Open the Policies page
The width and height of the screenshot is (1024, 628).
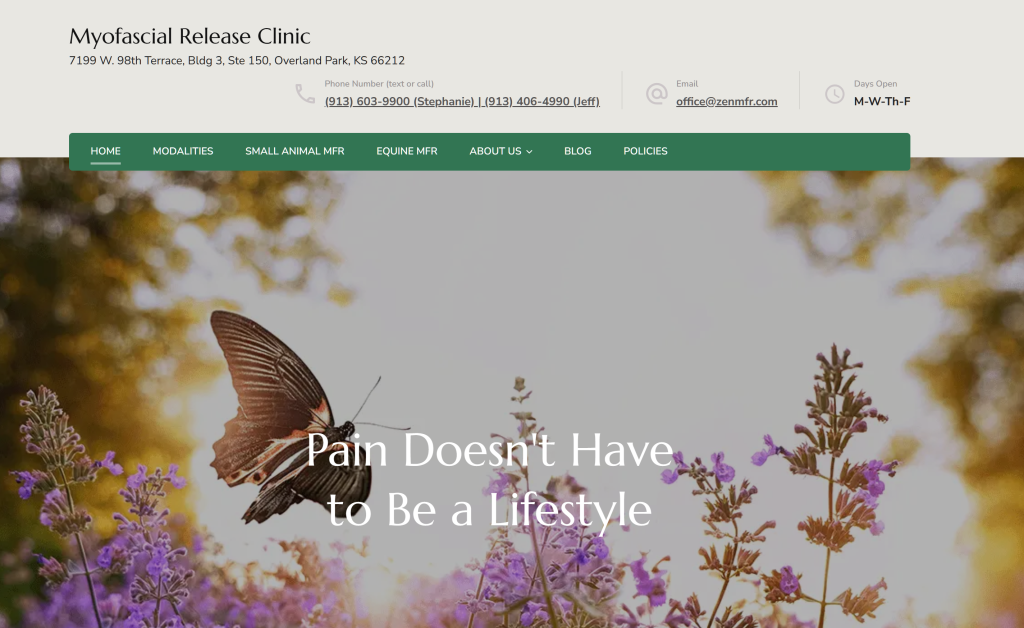645,151
